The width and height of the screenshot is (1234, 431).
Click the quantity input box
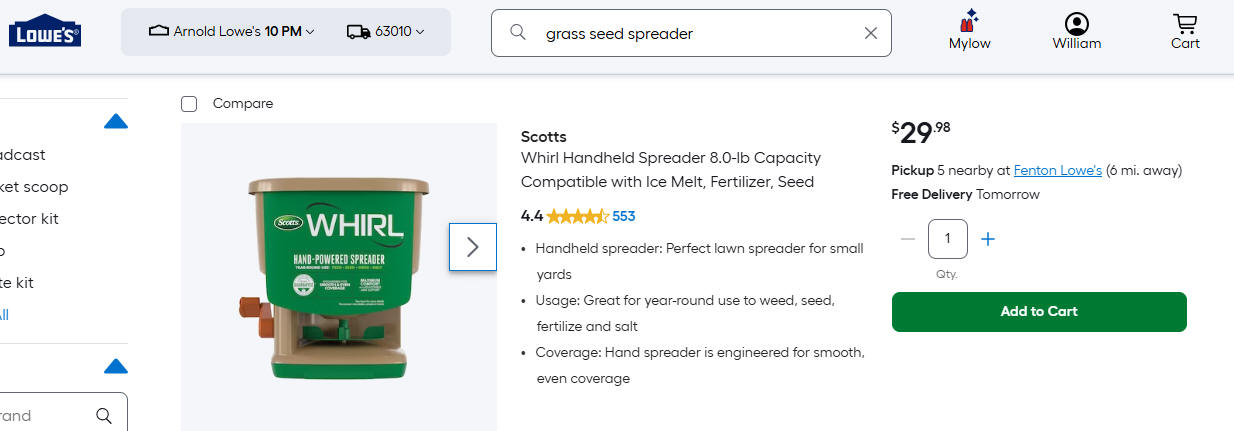pyautogui.click(x=948, y=239)
